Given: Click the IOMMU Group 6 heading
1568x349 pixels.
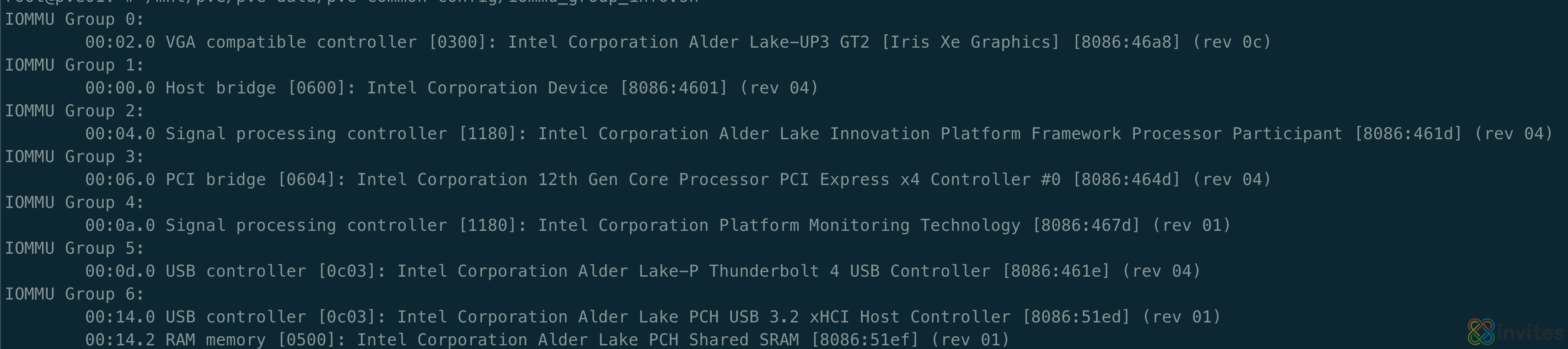Looking at the screenshot, I should [x=74, y=294].
